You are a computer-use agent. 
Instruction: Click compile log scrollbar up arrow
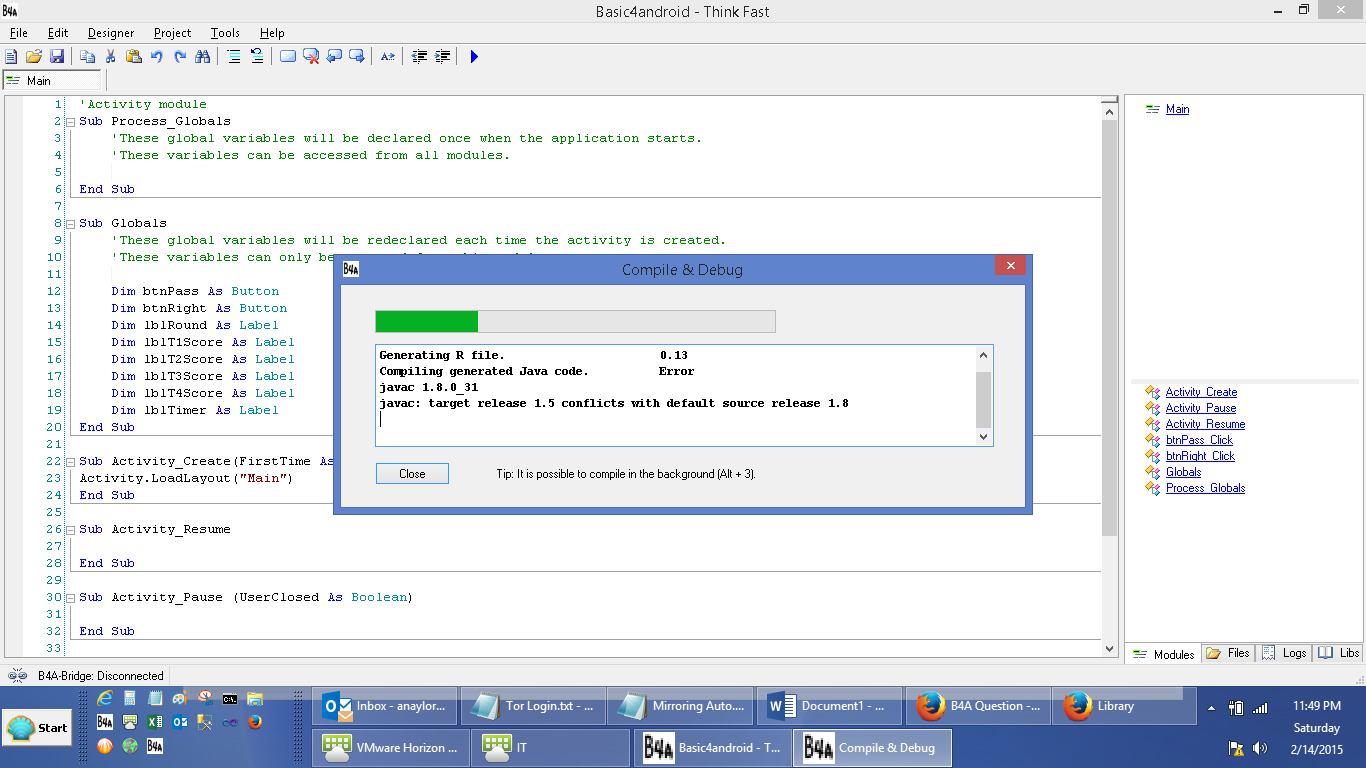(x=983, y=355)
